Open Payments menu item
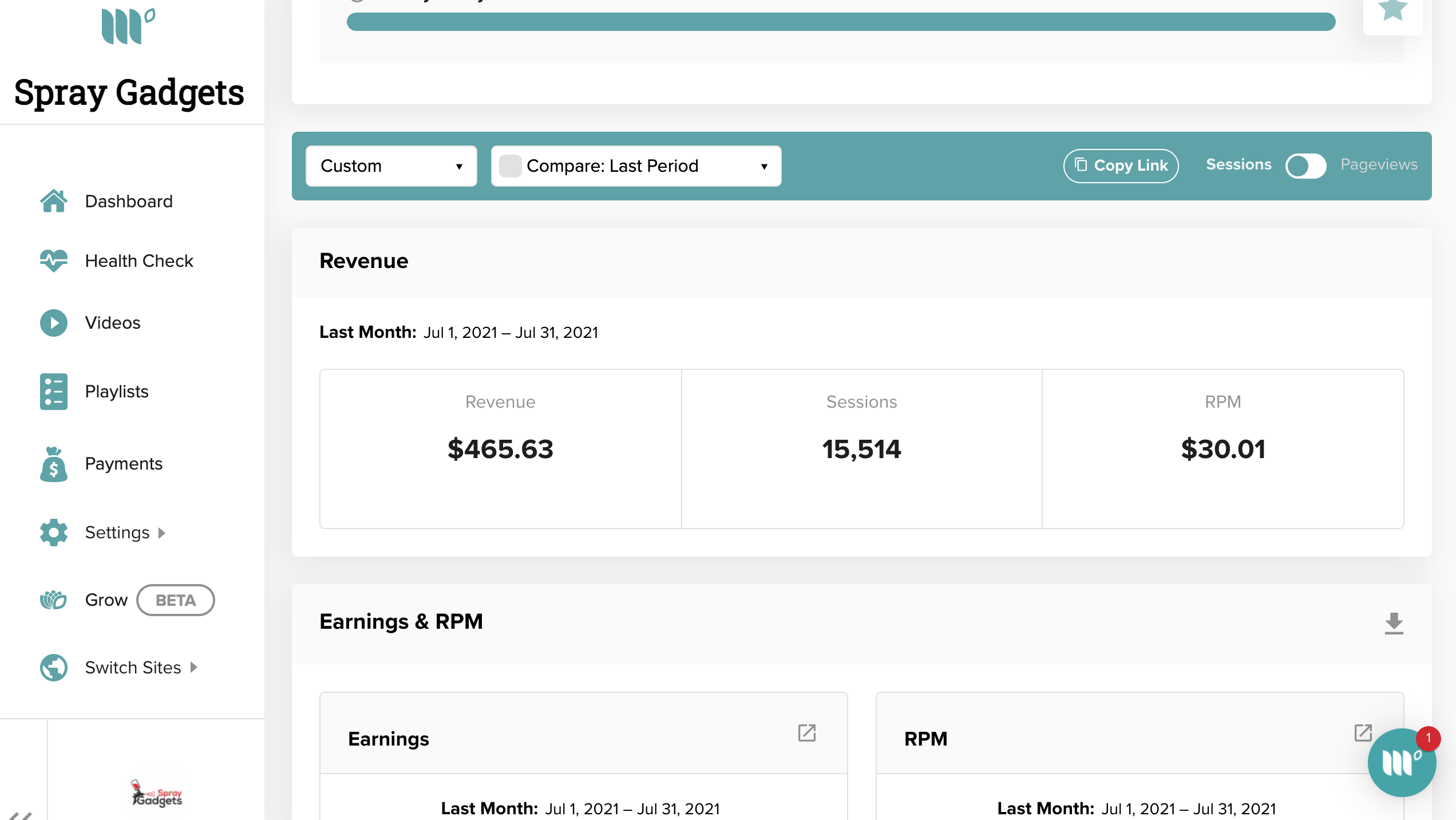This screenshot has width=1456, height=820. (x=124, y=464)
